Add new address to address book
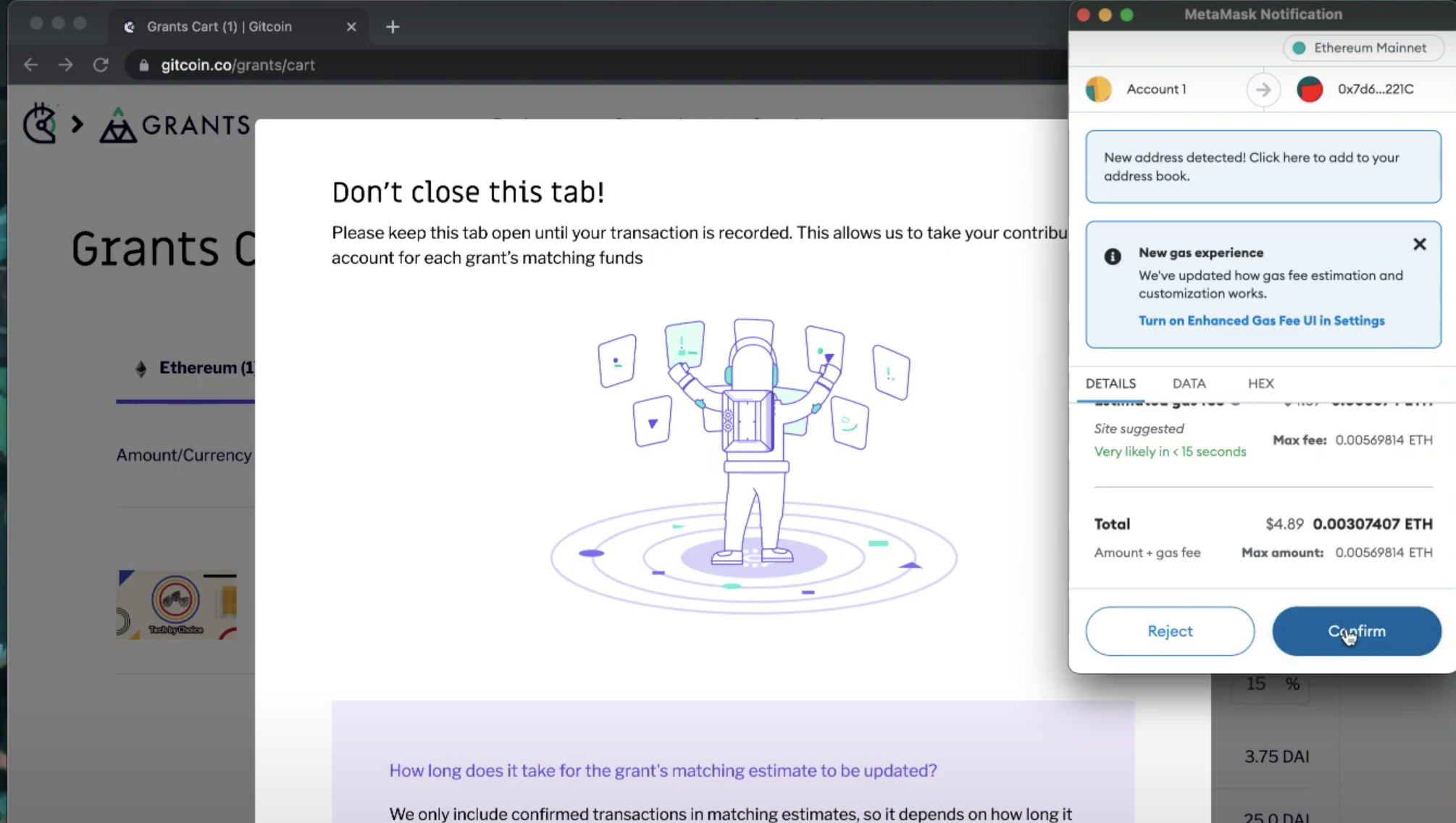 coord(1263,167)
